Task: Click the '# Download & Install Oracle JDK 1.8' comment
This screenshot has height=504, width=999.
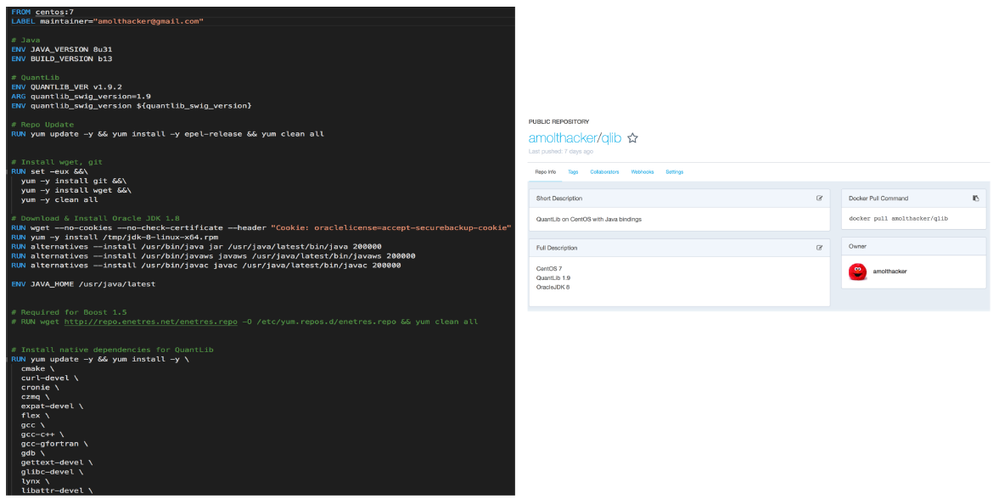Action: (96, 219)
